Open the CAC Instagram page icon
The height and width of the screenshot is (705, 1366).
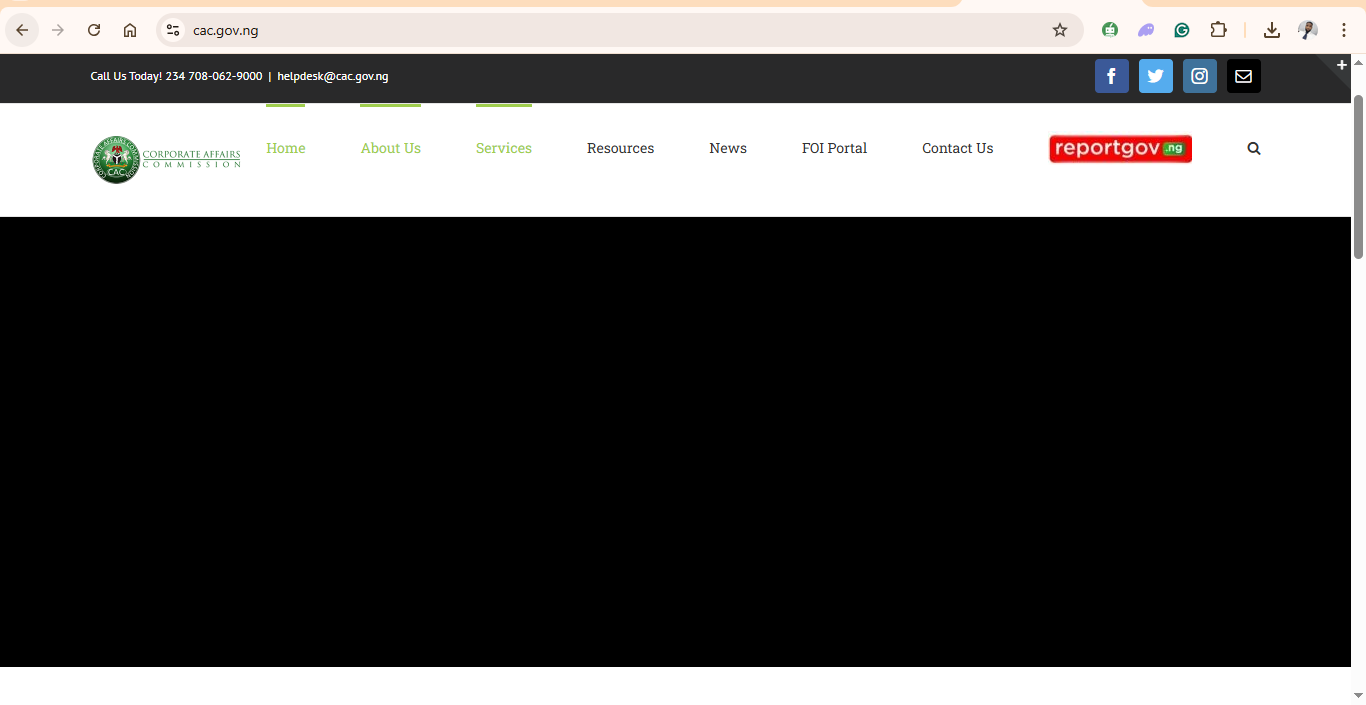coord(1199,76)
